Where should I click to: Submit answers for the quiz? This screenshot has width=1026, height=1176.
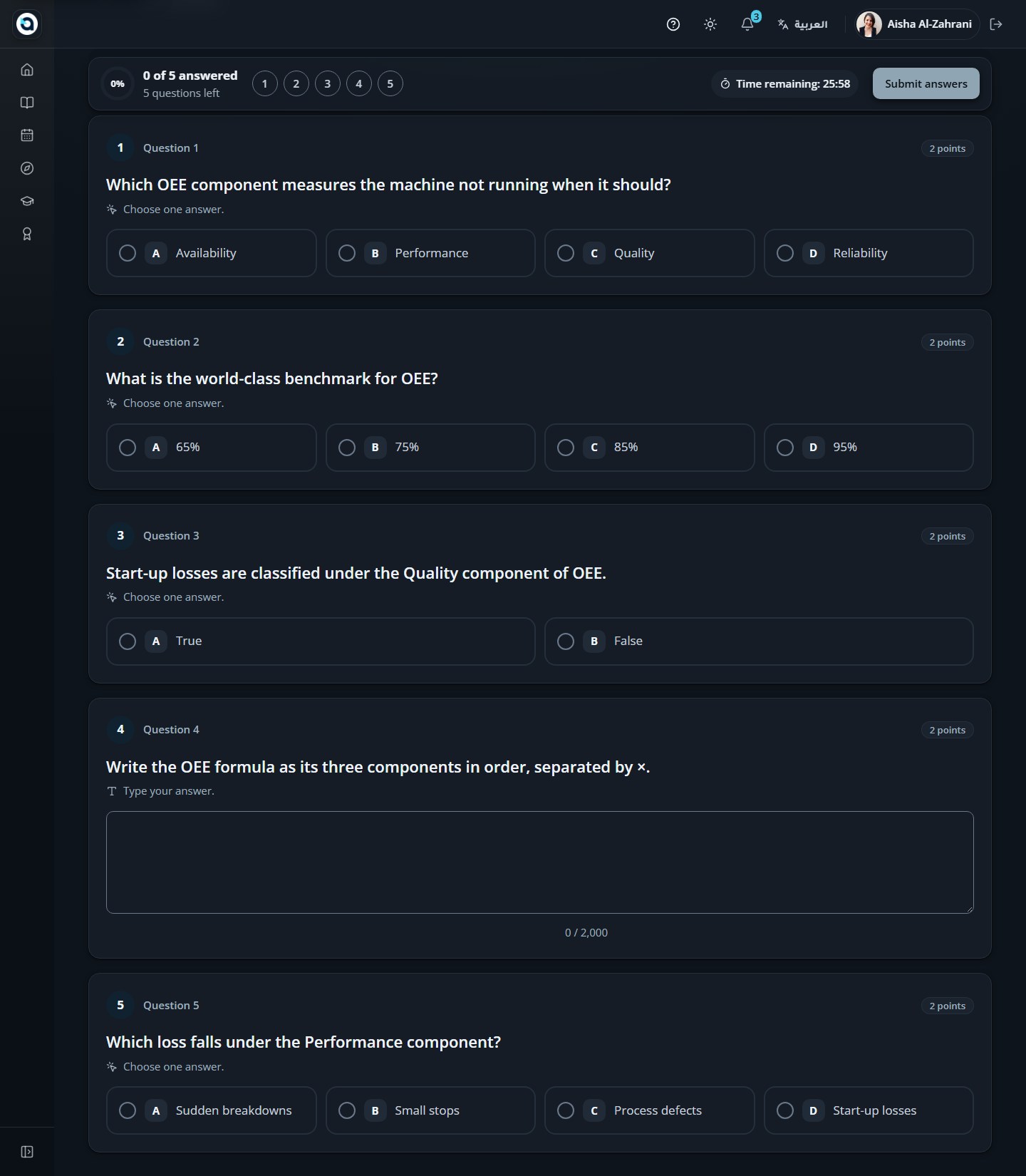[x=926, y=83]
